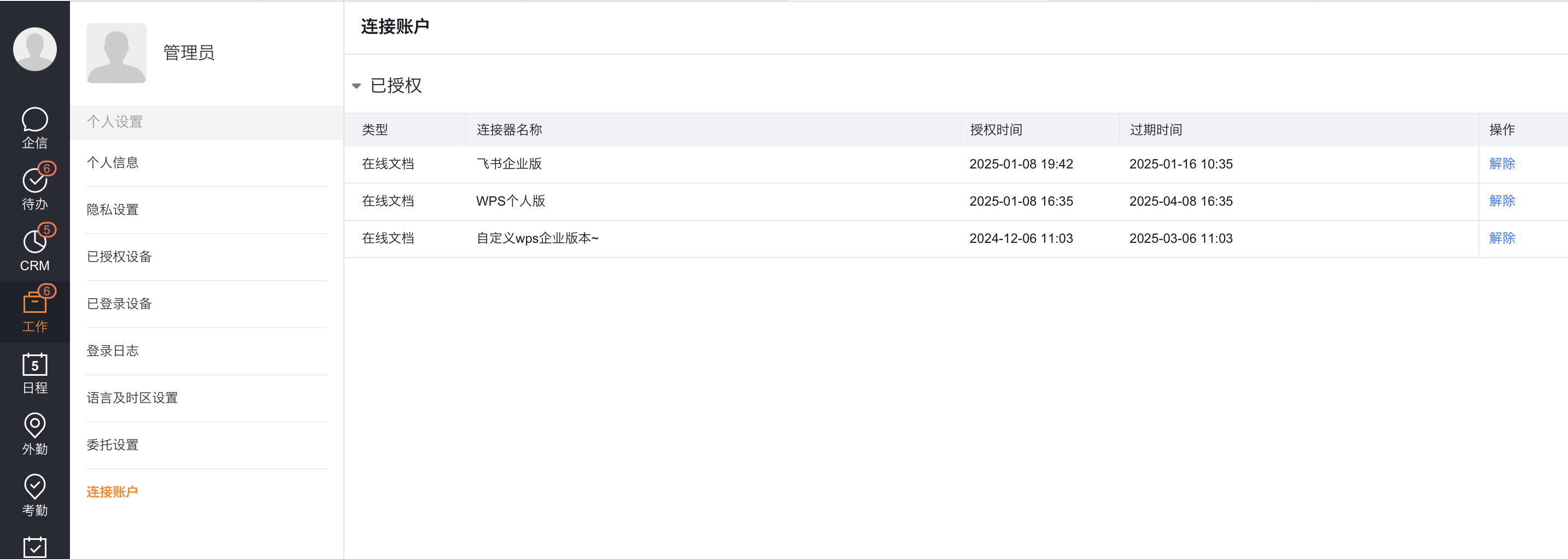The image size is (1568, 559).
Task: Click 在线文档 type in 飞书企业版 row
Action: (388, 164)
